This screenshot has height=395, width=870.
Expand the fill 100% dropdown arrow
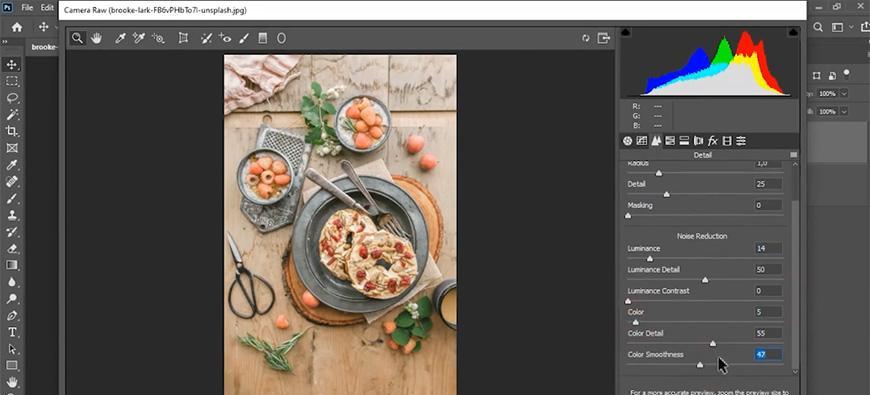[x=844, y=112]
